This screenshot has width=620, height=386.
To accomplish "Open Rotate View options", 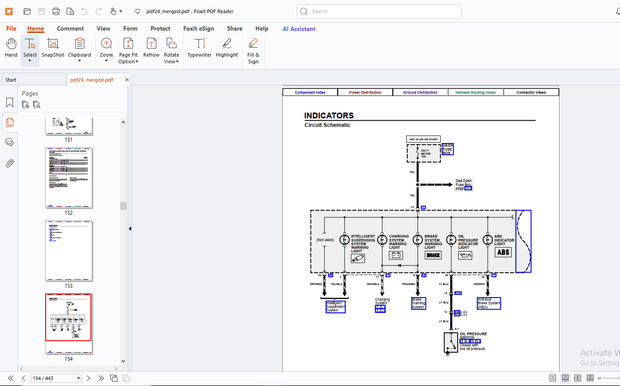I will click(171, 51).
